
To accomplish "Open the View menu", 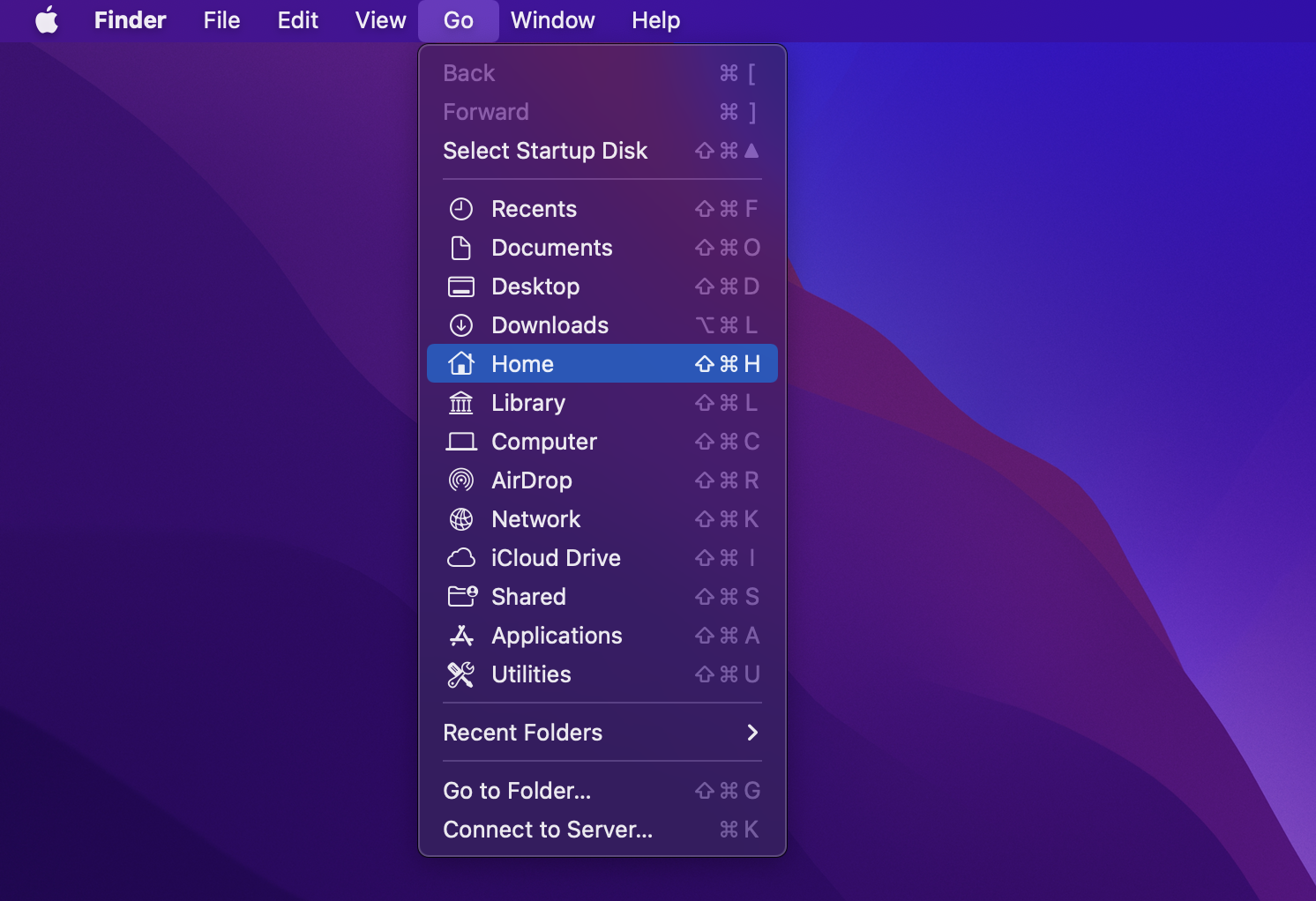I will (381, 20).
